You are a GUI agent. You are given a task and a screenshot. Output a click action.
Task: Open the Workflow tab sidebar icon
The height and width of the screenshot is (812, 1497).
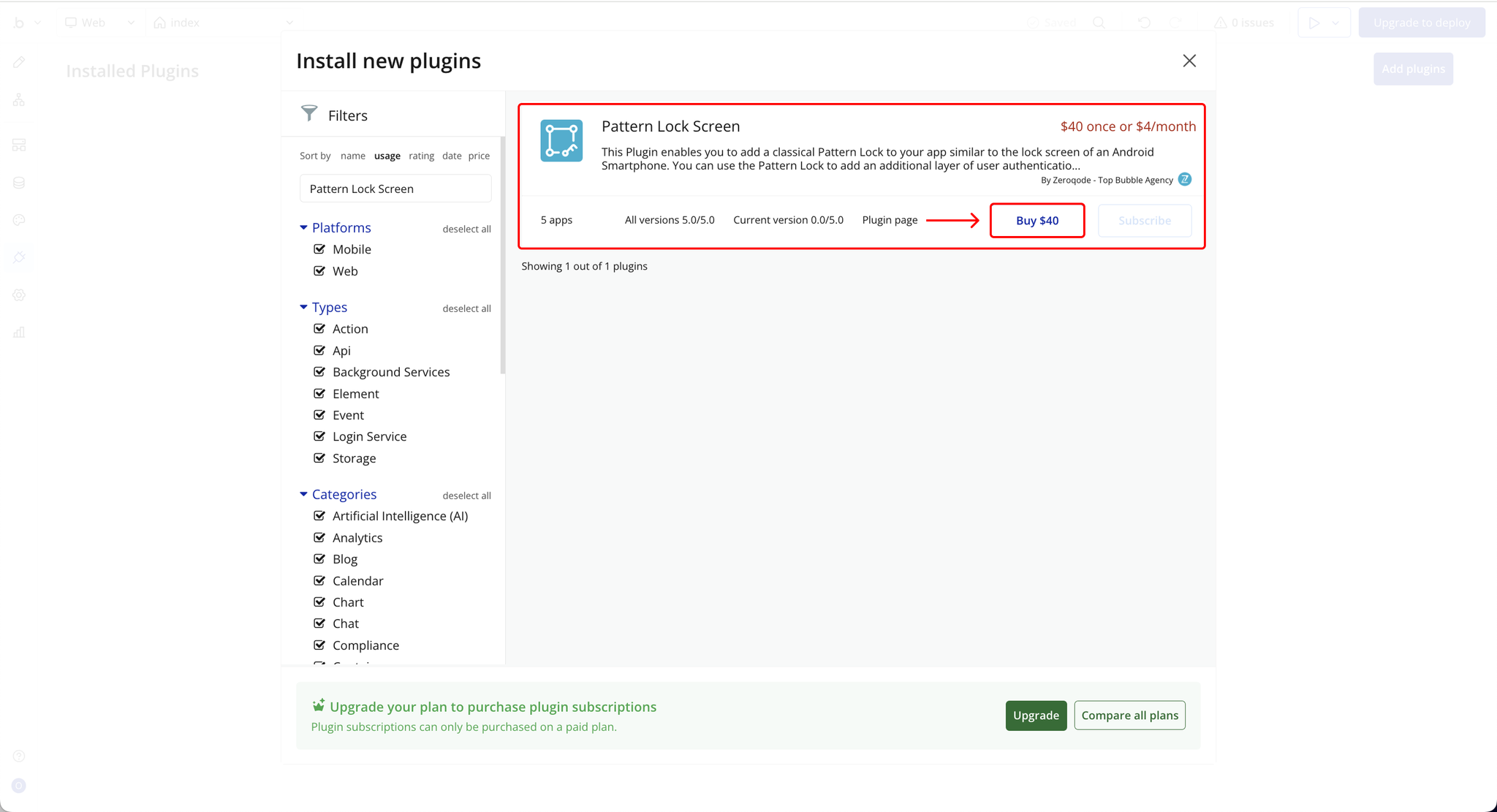point(19,100)
